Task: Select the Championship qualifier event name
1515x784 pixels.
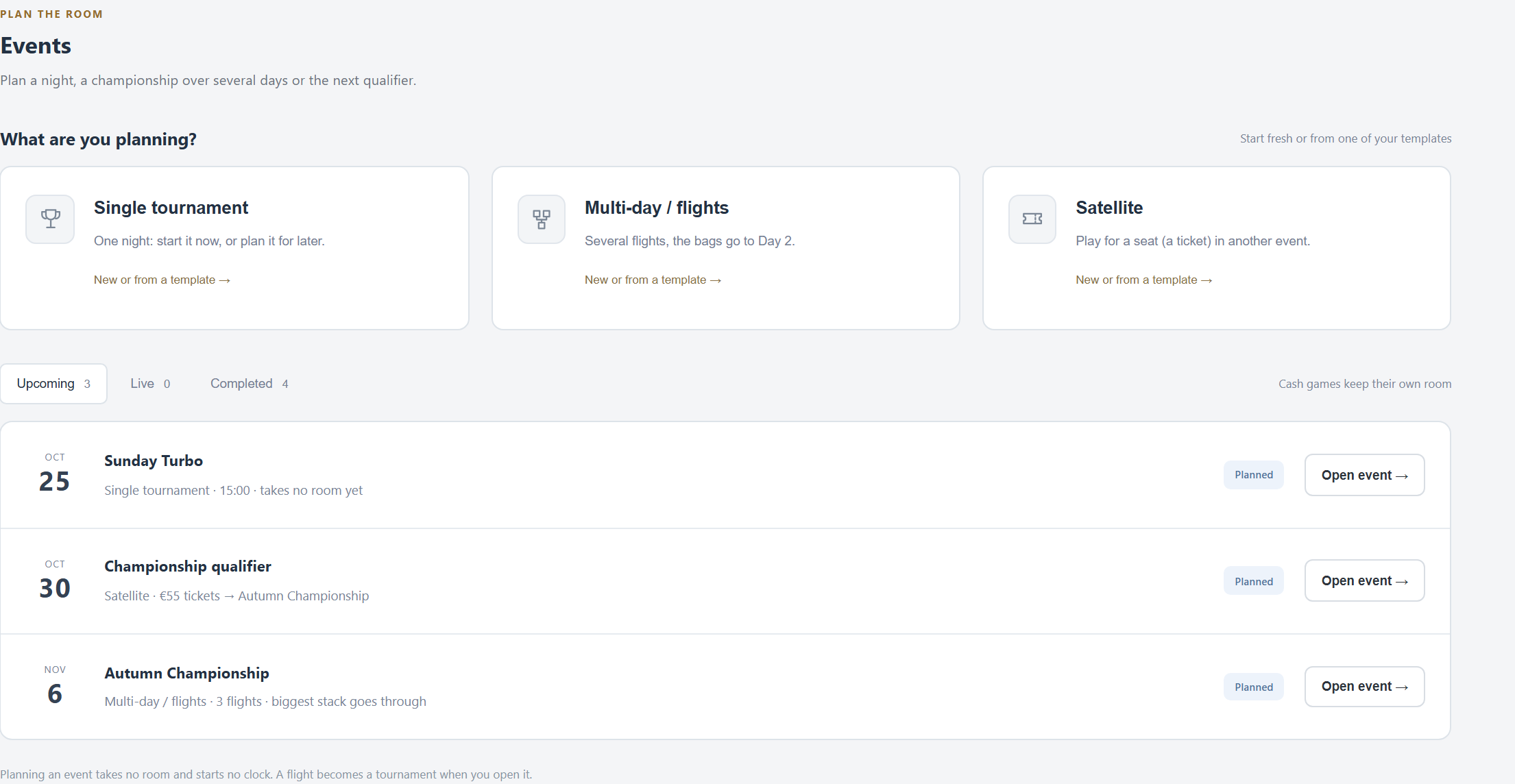Action: 188,566
